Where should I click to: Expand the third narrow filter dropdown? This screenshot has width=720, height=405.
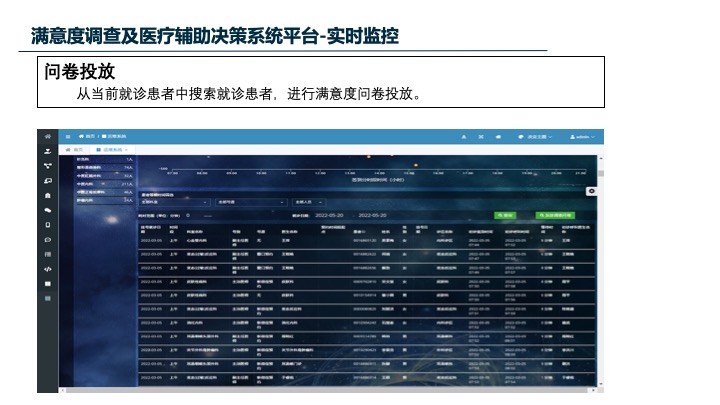pyautogui.click(x=309, y=202)
